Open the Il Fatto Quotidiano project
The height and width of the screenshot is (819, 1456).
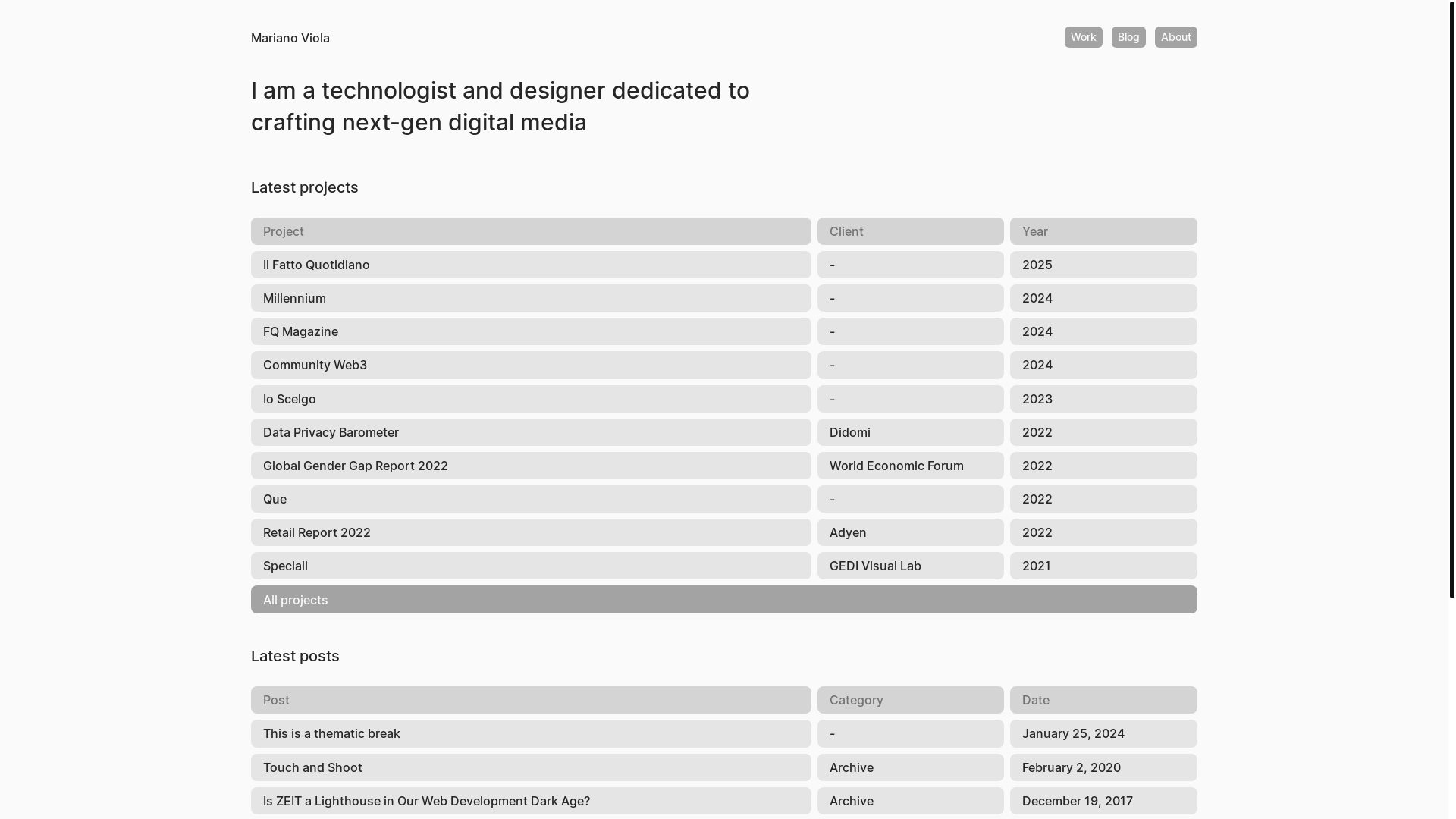[x=531, y=265]
